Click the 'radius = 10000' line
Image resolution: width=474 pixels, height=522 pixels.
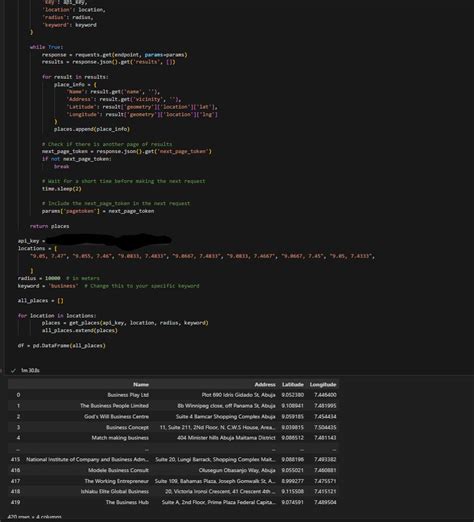[59, 278]
